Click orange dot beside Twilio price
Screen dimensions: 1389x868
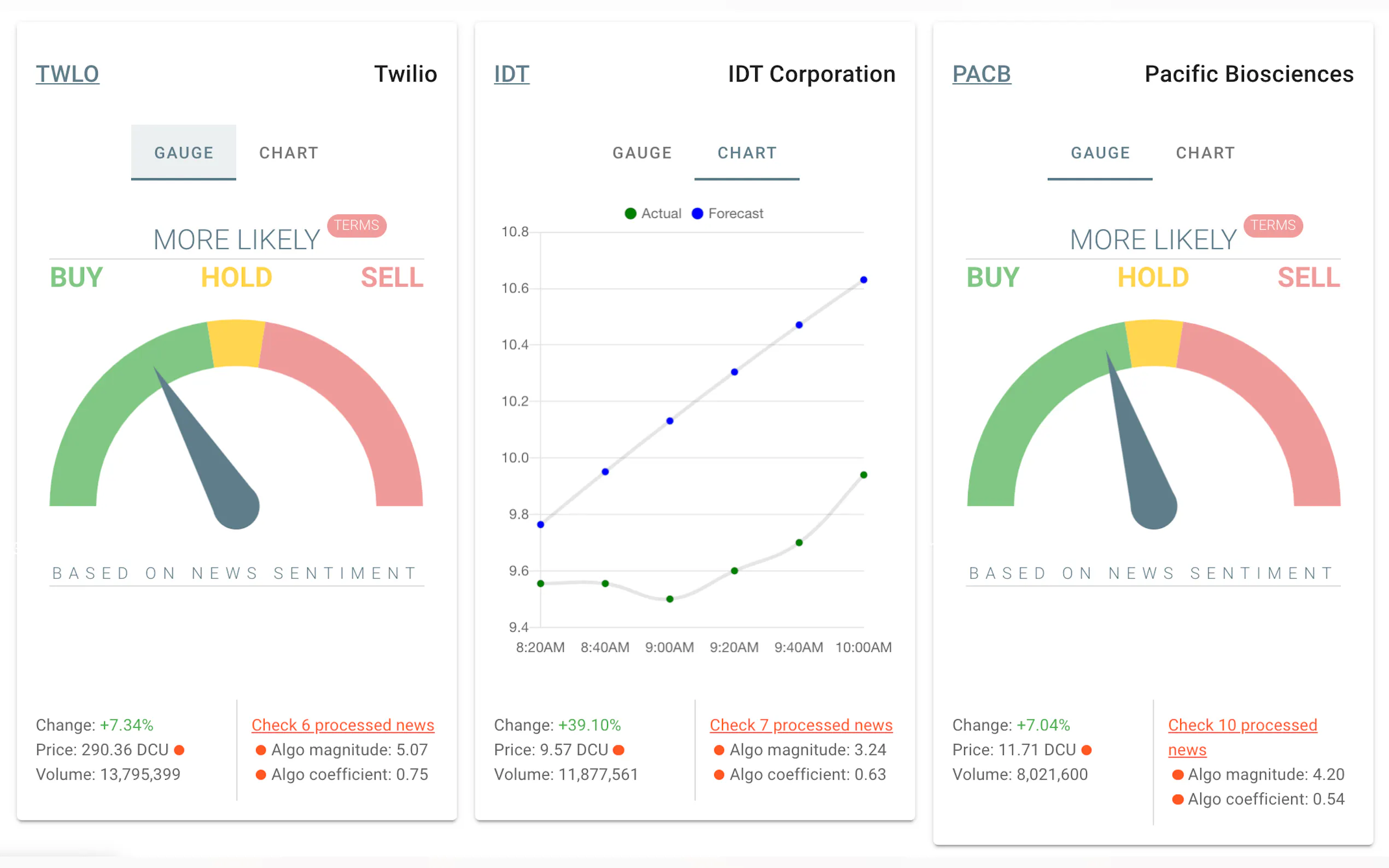tap(179, 750)
